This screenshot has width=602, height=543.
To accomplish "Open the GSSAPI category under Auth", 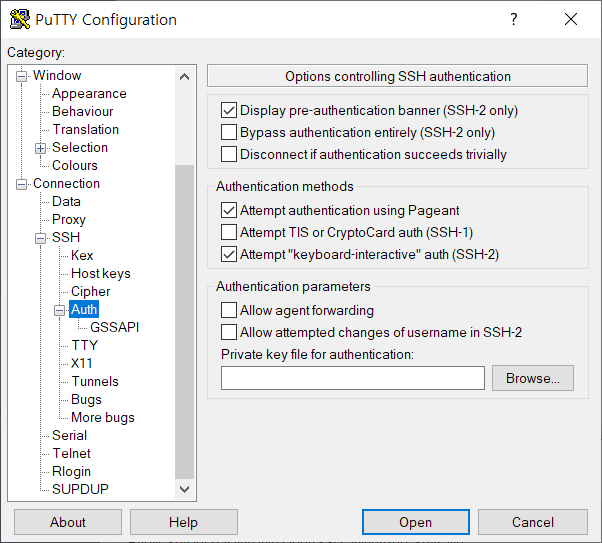I will click(114, 328).
